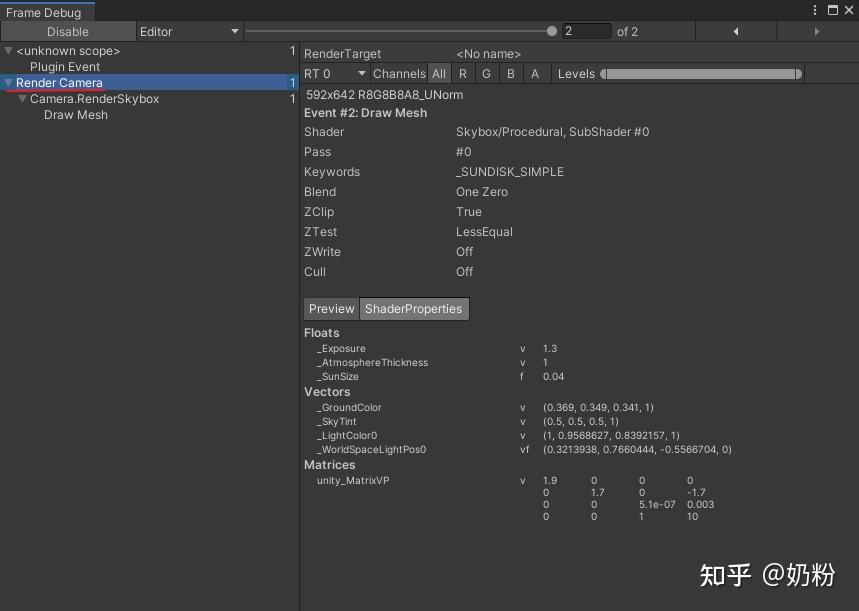Open the Editor target dropdown
The height and width of the screenshot is (611, 859).
click(x=188, y=31)
